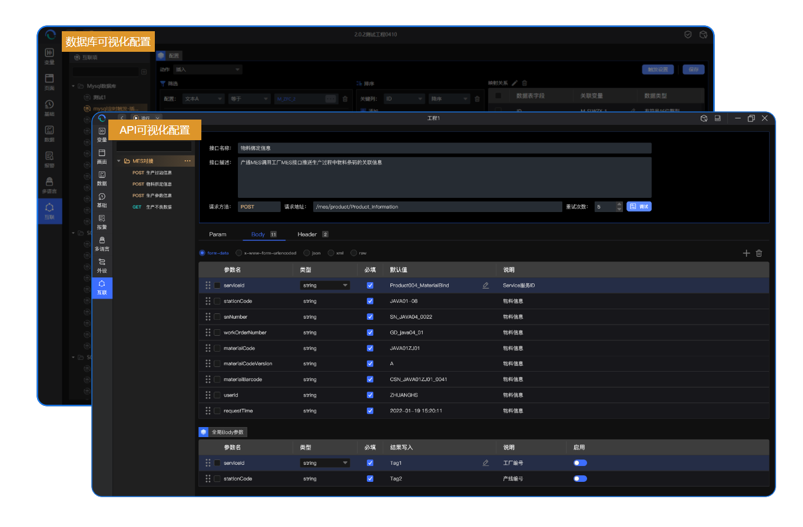Select the json radio button
Image resolution: width=803 pixels, height=527 pixels.
coord(308,253)
